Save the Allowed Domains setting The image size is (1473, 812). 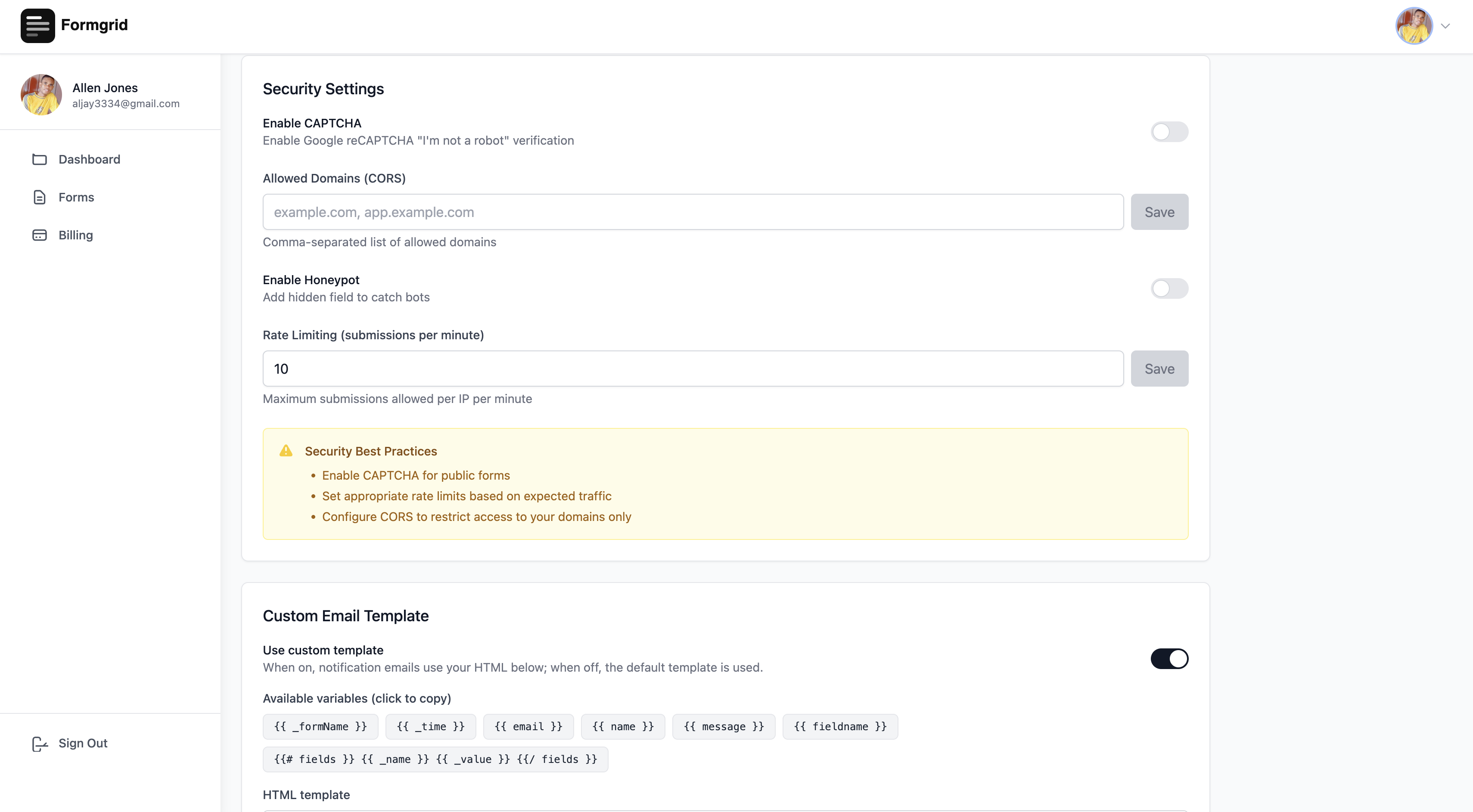[x=1159, y=212]
